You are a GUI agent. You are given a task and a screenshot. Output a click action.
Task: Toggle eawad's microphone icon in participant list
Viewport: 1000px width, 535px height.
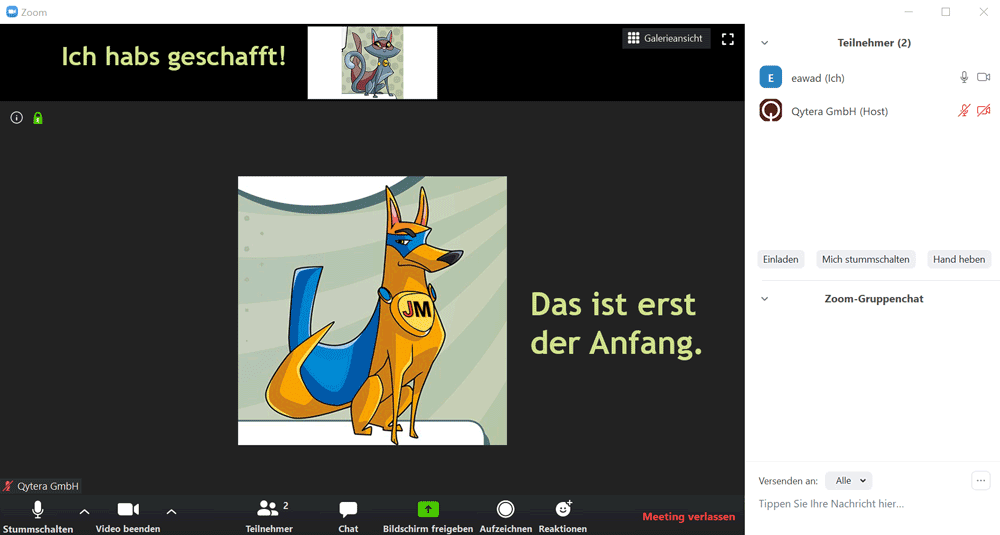point(964,77)
